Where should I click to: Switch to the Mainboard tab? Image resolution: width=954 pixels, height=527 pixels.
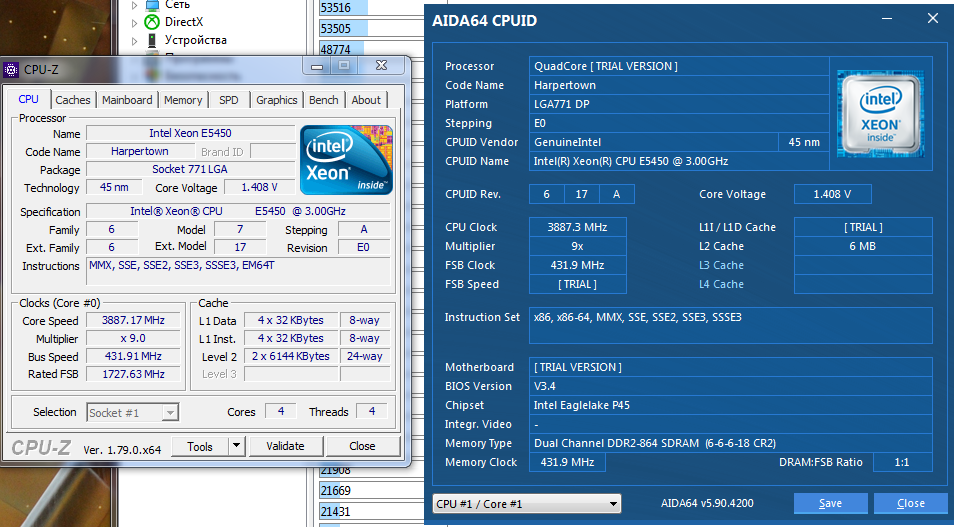[x=127, y=100]
